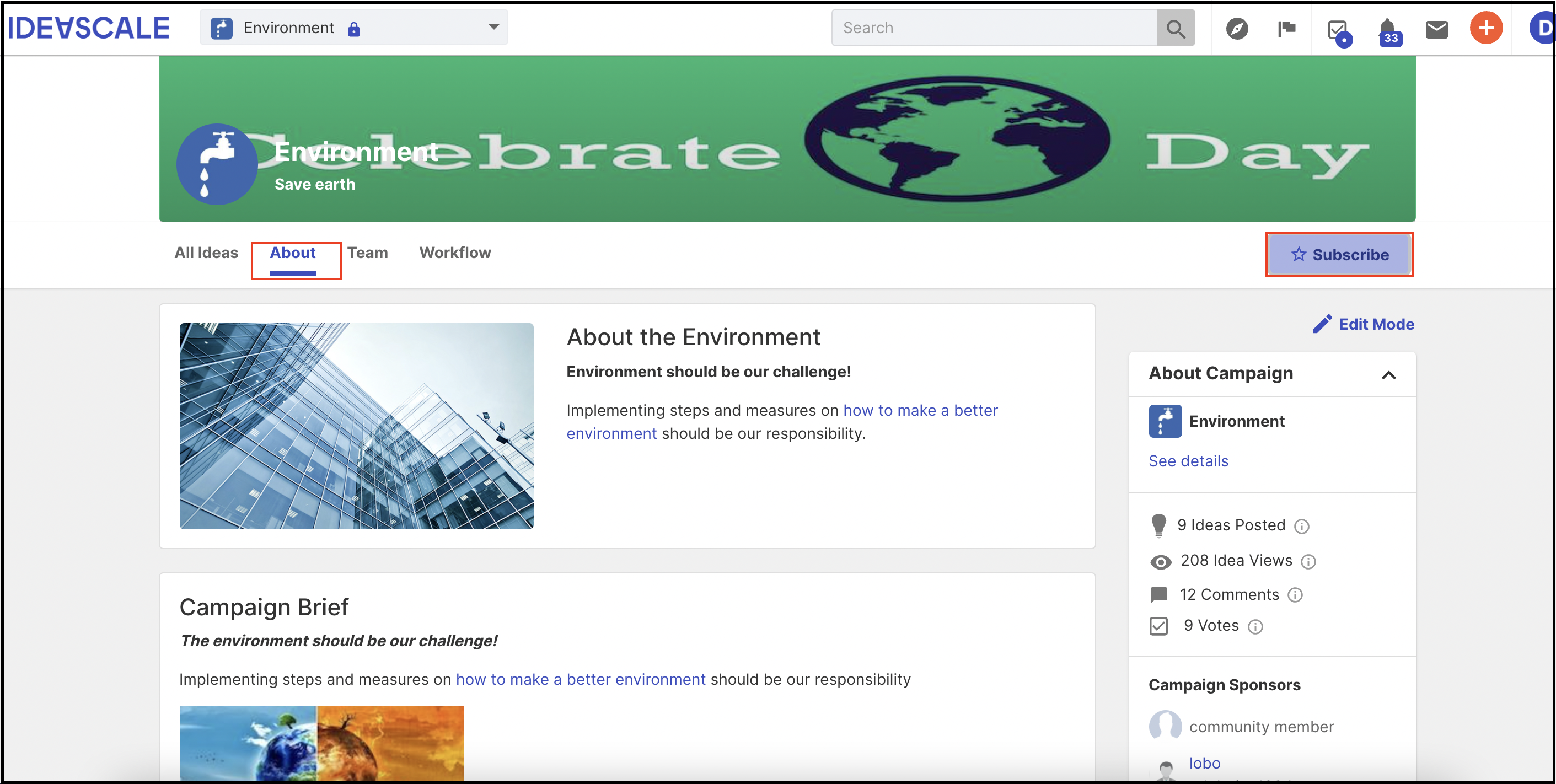Click the Subscribe button
Viewport: 1556px width, 784px height.
pyautogui.click(x=1339, y=254)
